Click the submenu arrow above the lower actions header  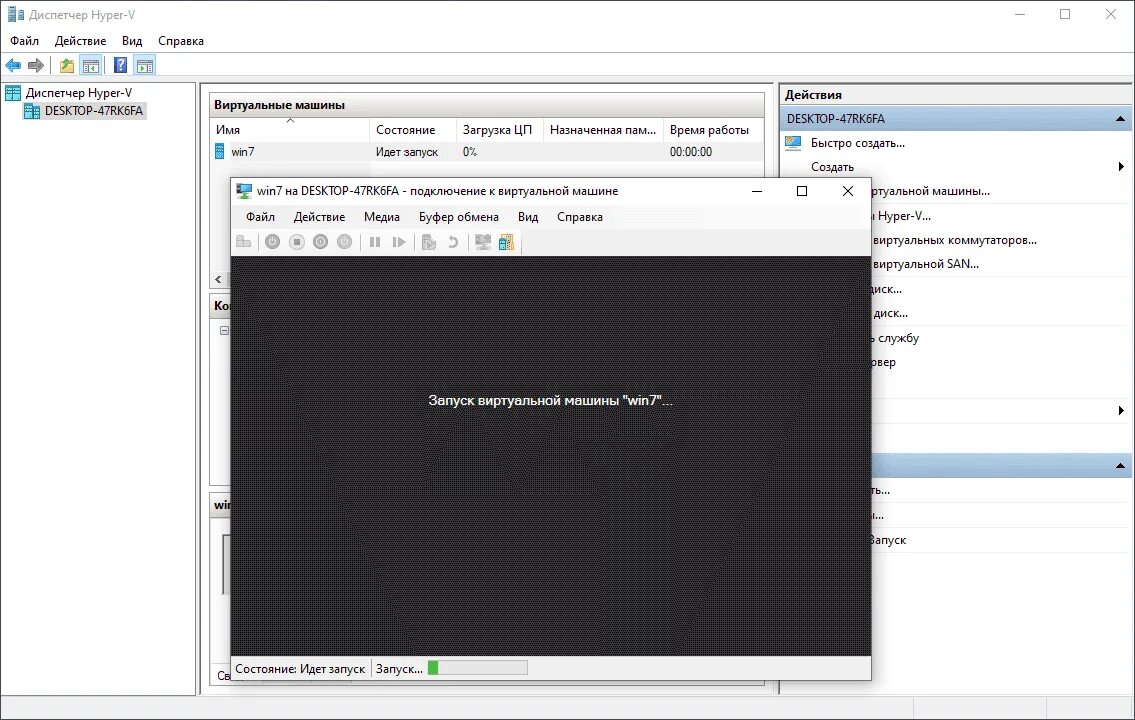1121,410
